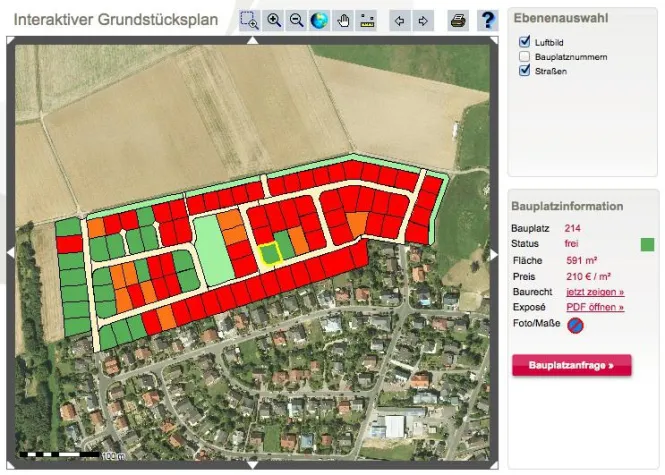
Task: Go to next map view arrow
Action: (423, 20)
